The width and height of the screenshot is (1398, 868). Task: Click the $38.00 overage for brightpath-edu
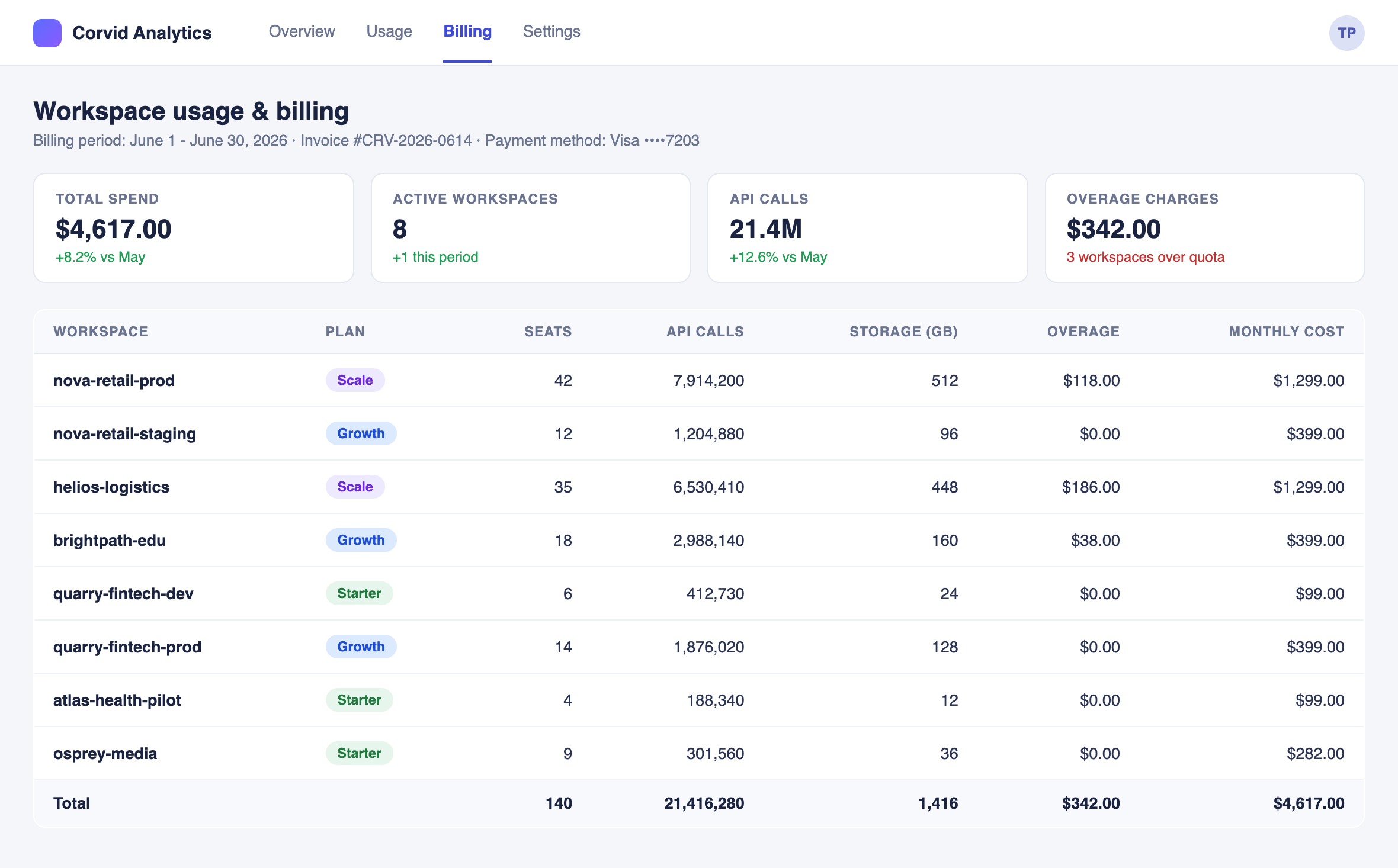(x=1095, y=540)
